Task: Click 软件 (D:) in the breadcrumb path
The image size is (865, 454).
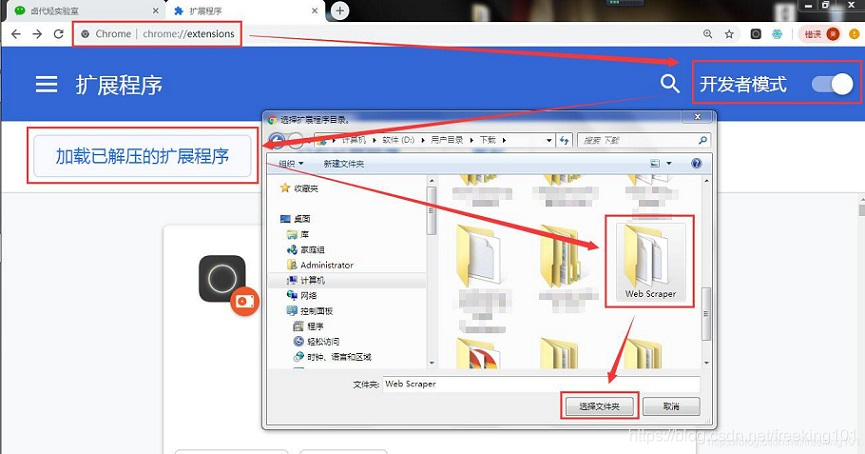Action: coord(398,140)
